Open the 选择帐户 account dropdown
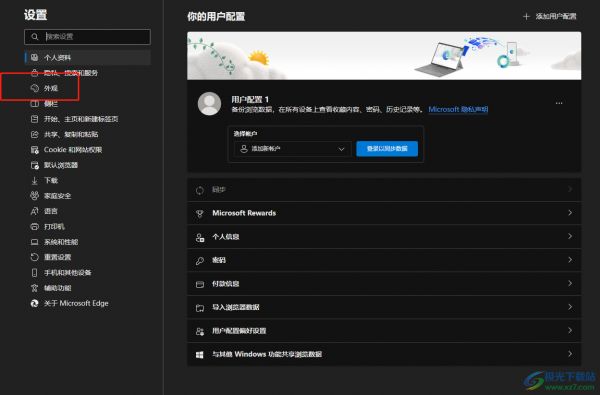This screenshot has height=395, width=600. pyautogui.click(x=292, y=149)
